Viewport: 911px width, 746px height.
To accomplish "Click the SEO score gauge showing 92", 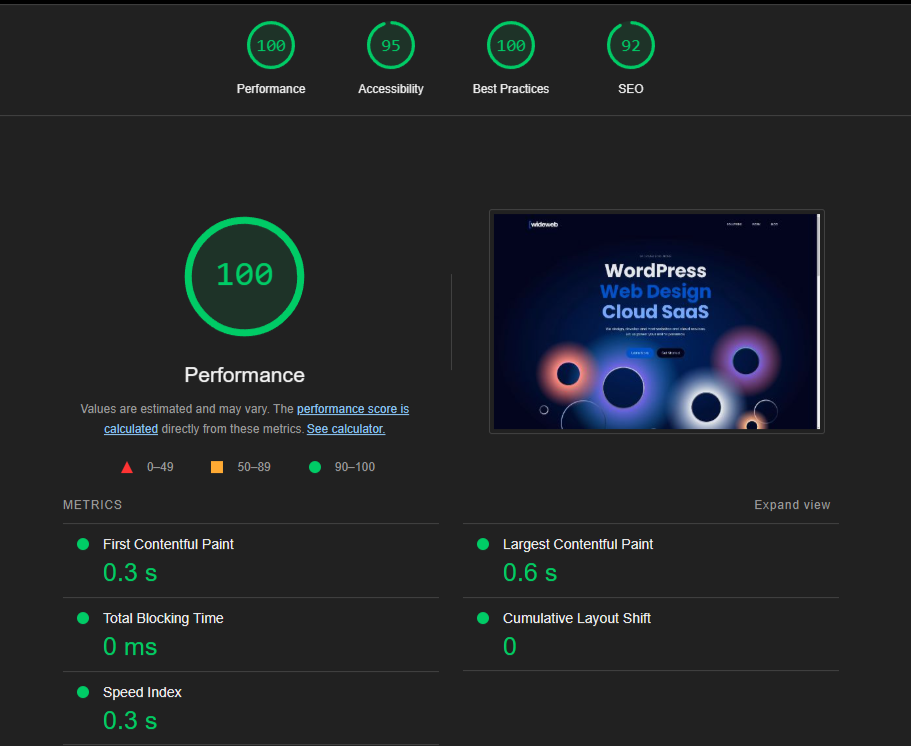I will pos(630,45).
